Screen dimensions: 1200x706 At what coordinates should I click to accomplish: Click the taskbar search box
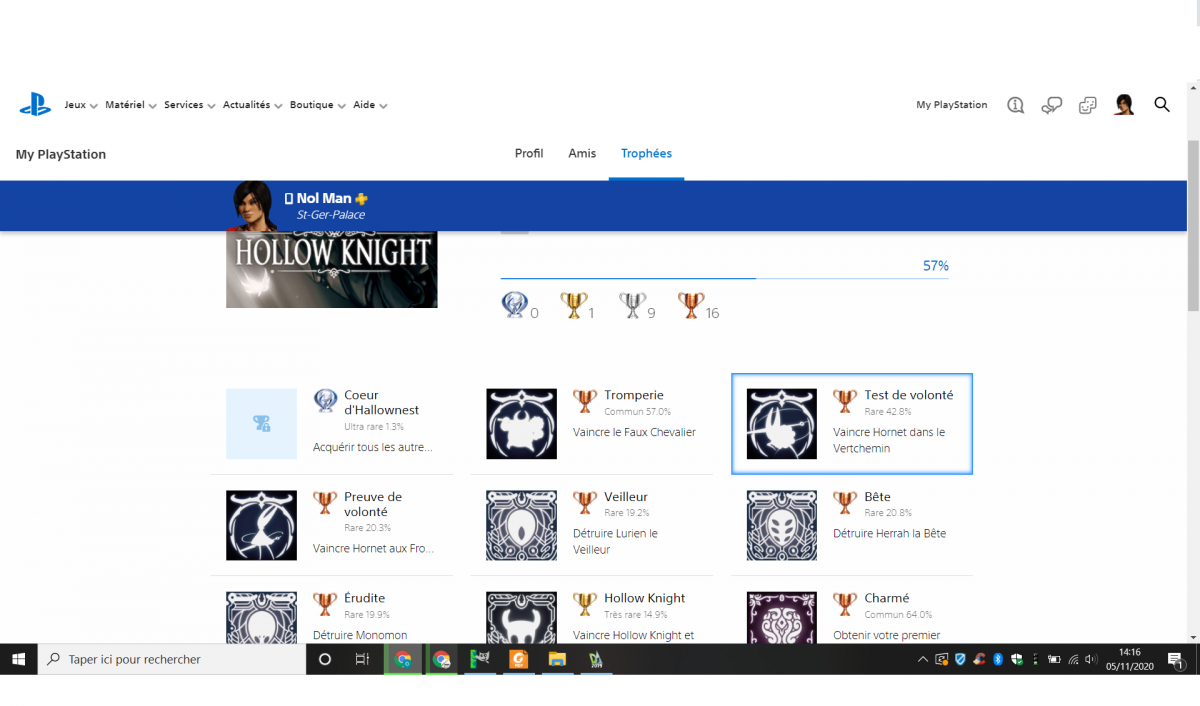[x=172, y=660]
